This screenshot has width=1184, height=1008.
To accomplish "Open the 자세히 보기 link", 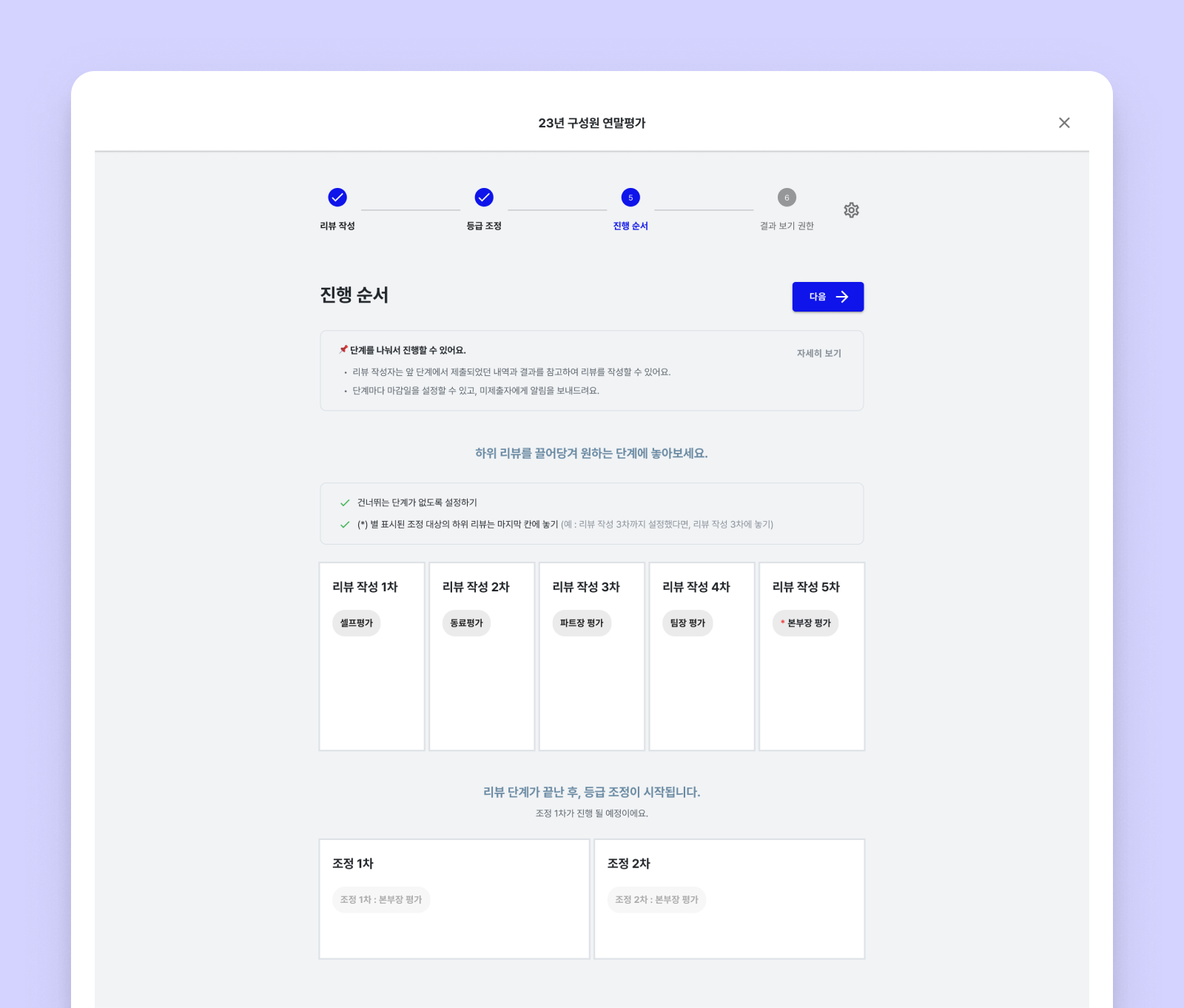I will 818,354.
